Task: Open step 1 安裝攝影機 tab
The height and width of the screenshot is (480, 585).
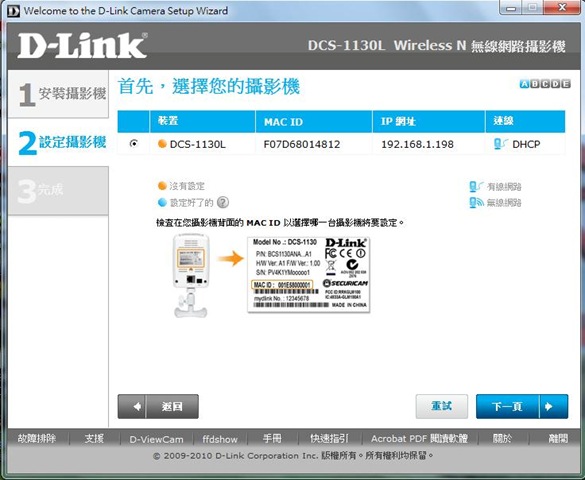Action: pos(59,94)
